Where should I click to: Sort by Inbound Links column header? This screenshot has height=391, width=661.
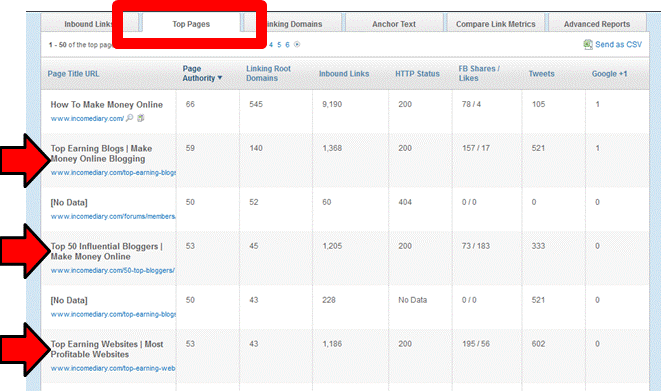(344, 74)
